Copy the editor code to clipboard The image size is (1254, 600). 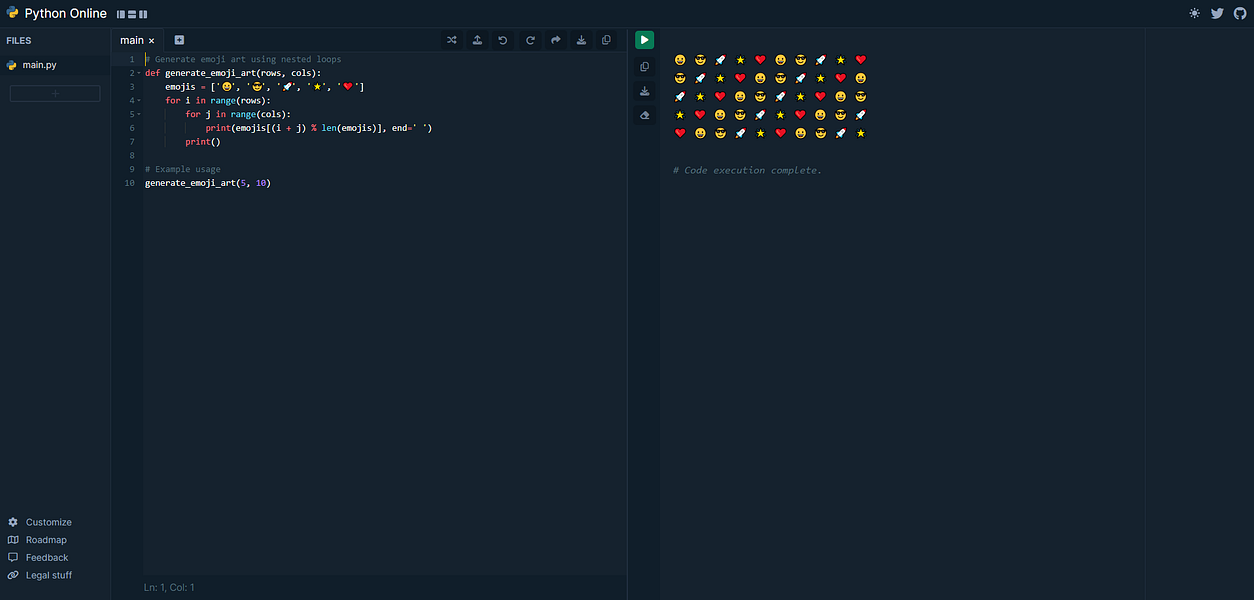[607, 40]
